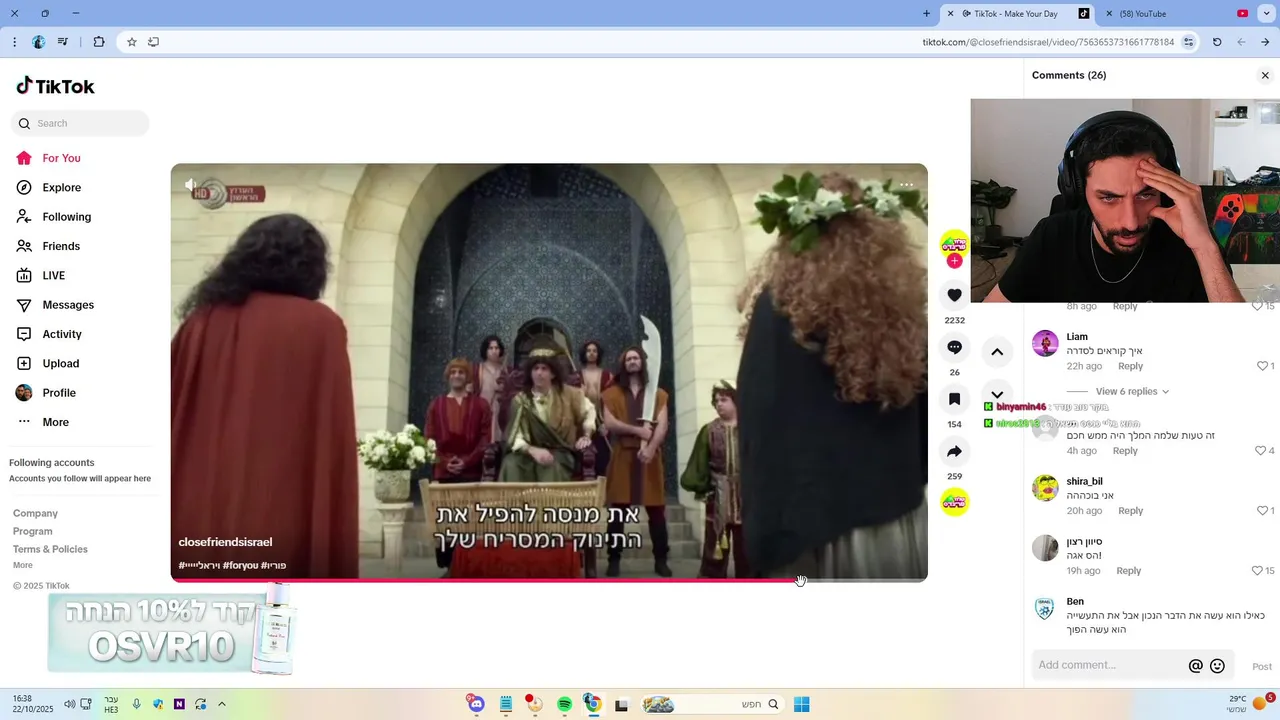Open the #foryou hashtag
1280x720 pixels.
(241, 565)
